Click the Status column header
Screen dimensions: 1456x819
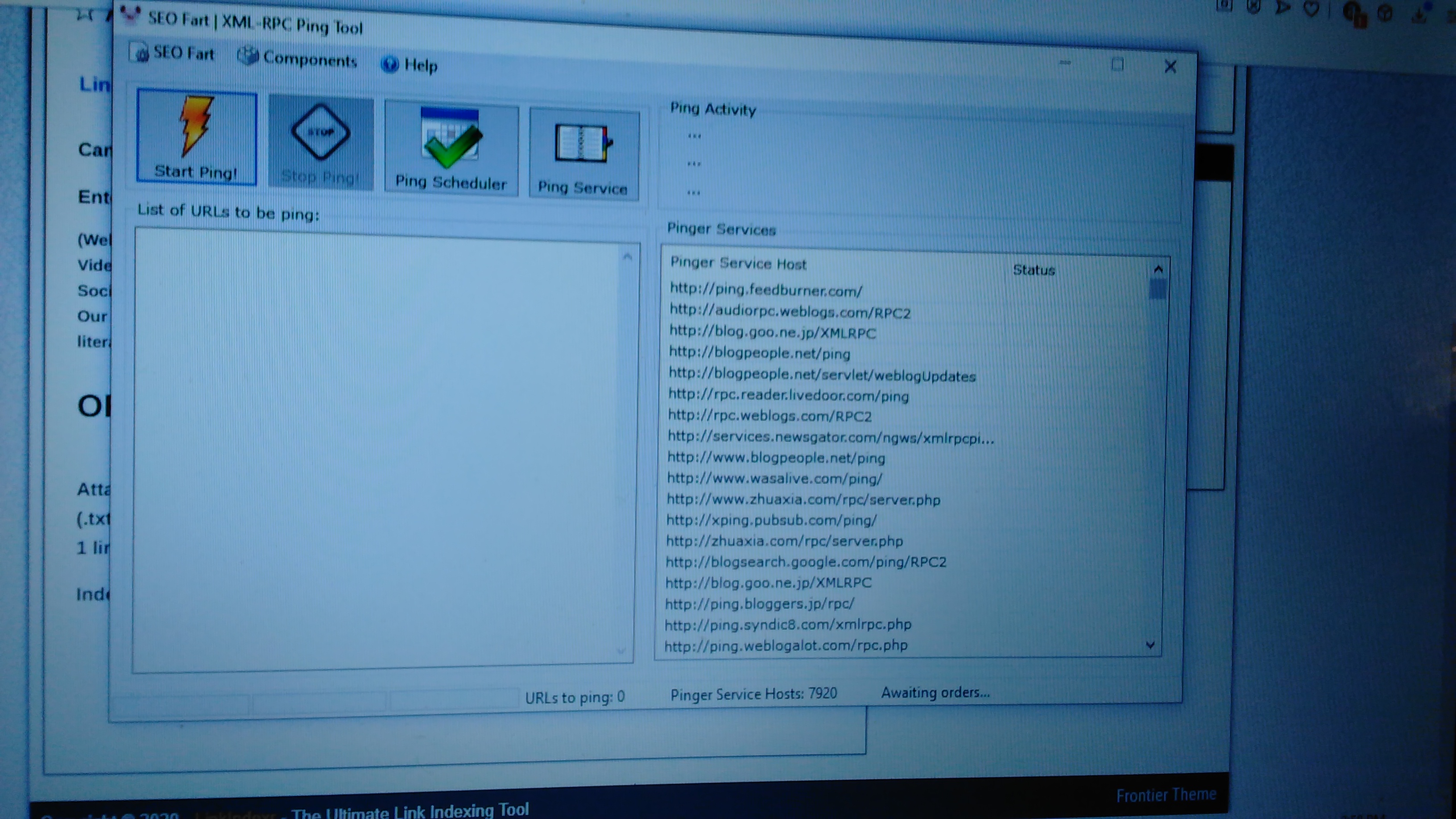[x=1033, y=270]
